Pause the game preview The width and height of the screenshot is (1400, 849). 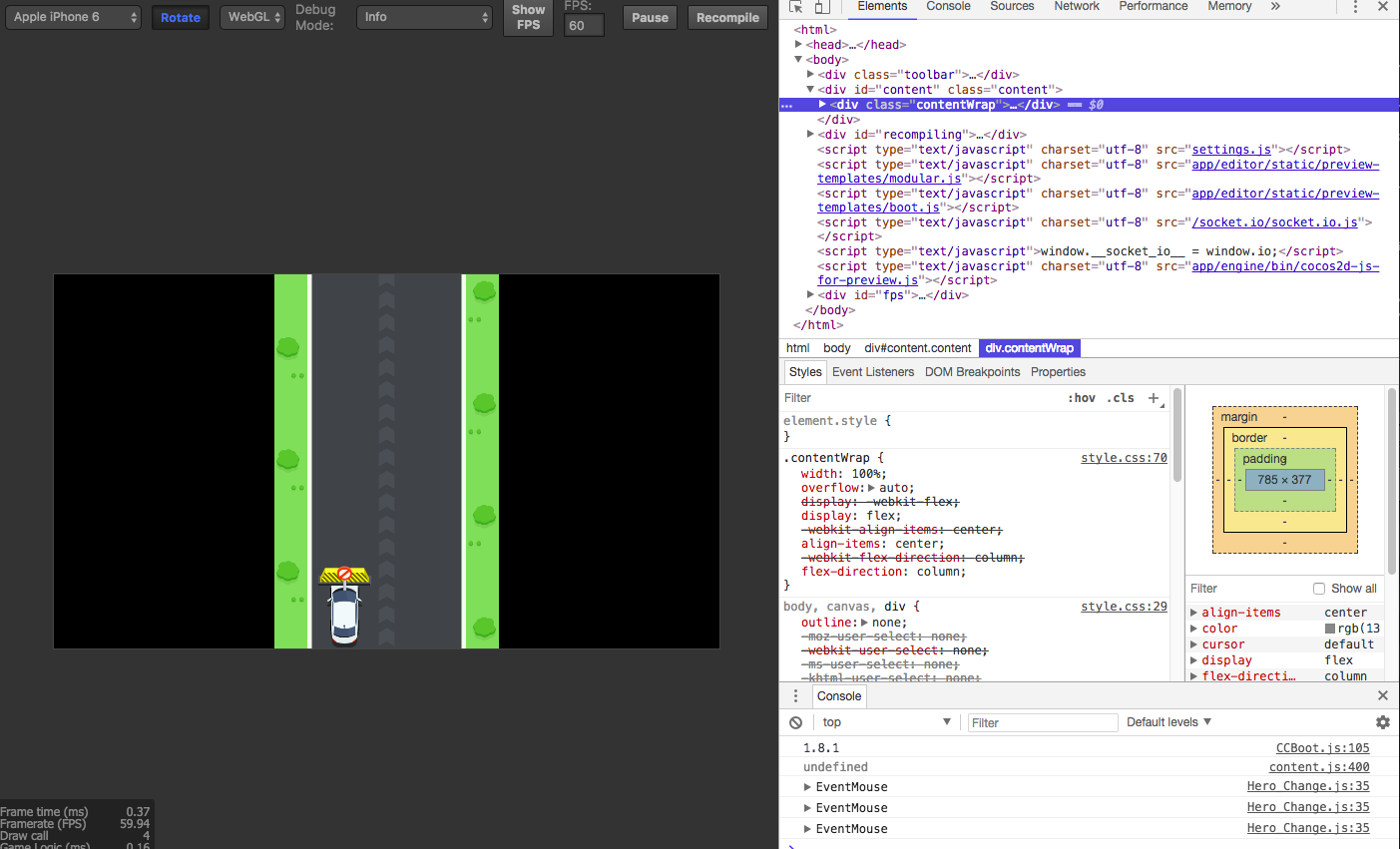point(650,18)
